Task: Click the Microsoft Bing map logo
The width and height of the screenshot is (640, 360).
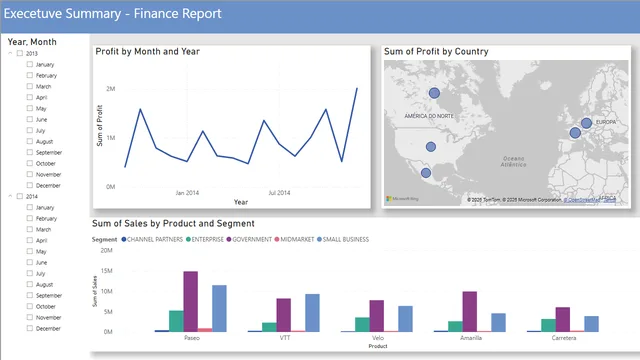Action: (402, 199)
